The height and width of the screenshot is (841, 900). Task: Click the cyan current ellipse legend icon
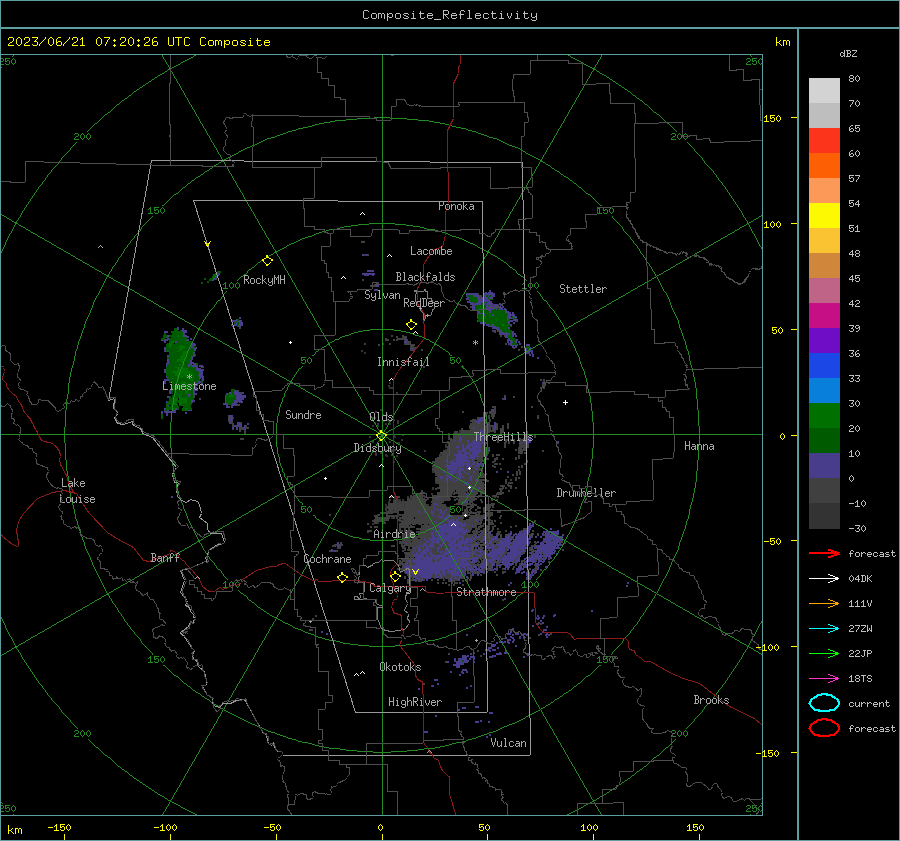[824, 703]
